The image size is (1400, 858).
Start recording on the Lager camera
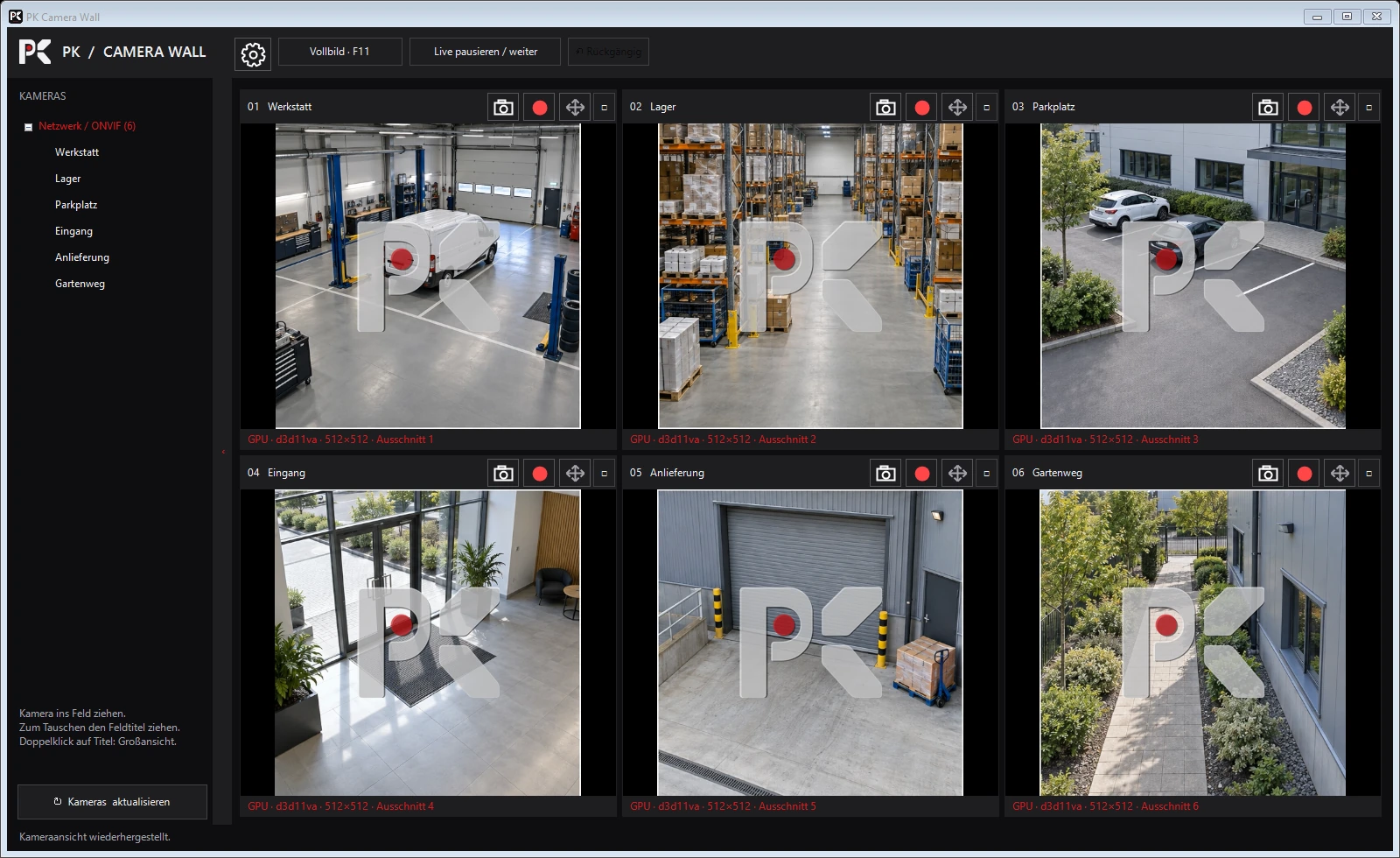922,107
